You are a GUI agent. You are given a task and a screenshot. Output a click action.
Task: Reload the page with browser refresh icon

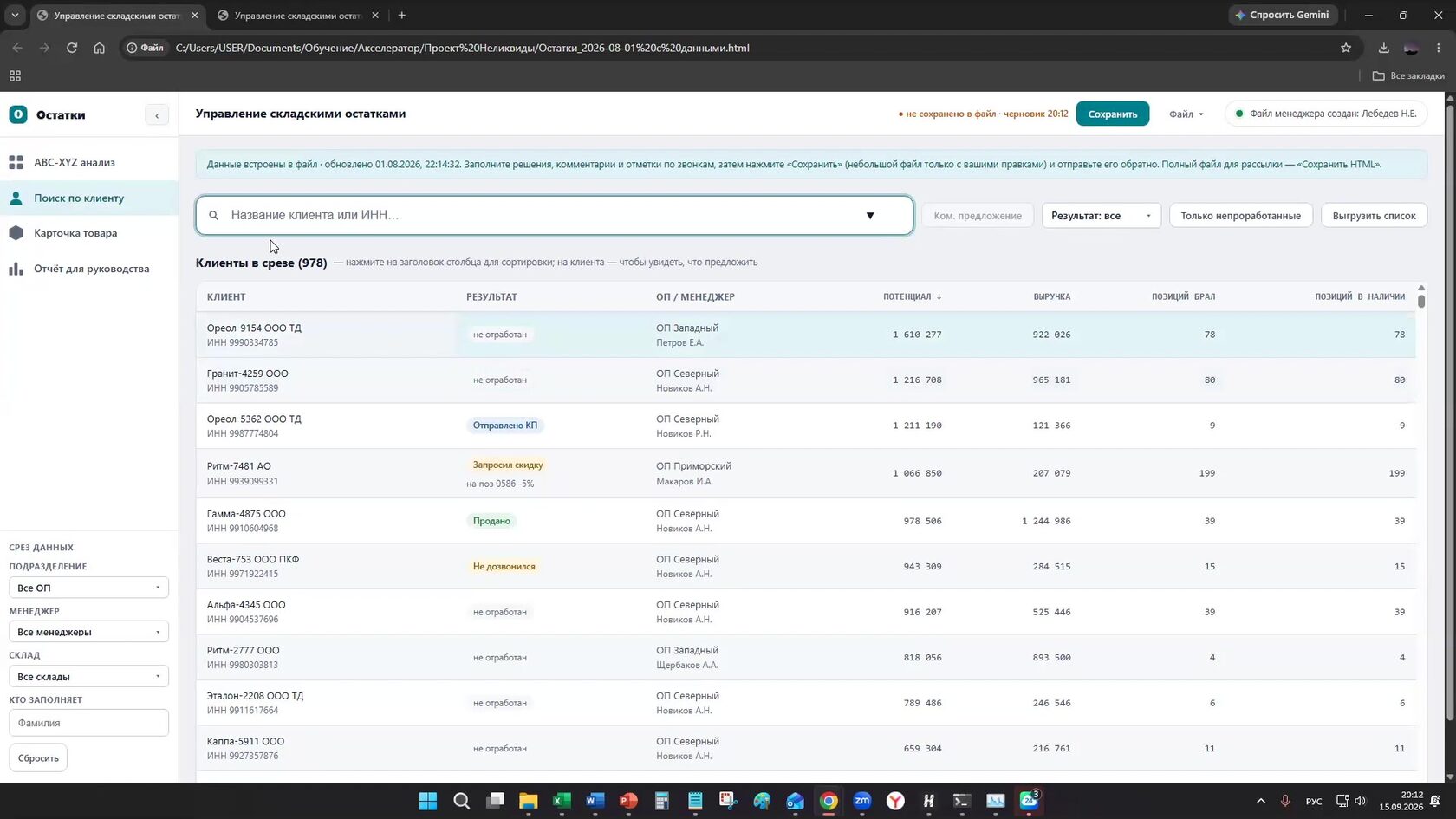coord(72,48)
